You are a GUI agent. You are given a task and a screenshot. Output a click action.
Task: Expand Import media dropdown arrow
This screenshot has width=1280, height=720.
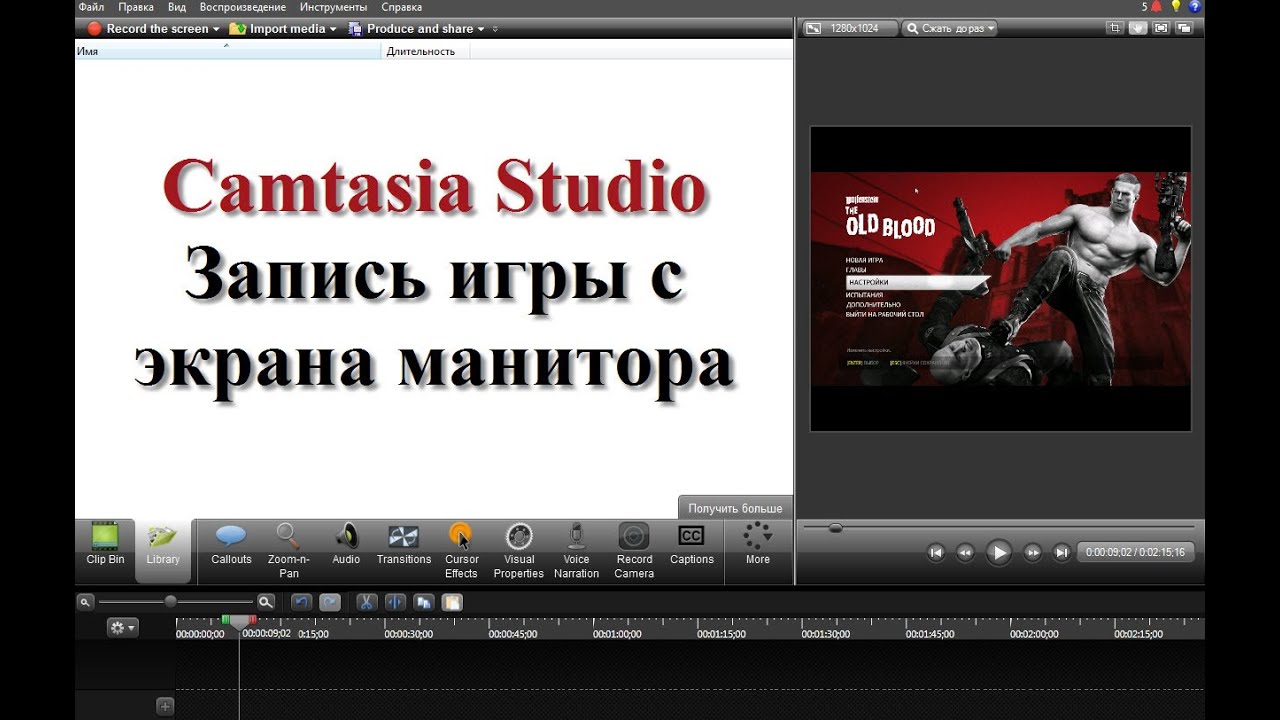(x=333, y=29)
